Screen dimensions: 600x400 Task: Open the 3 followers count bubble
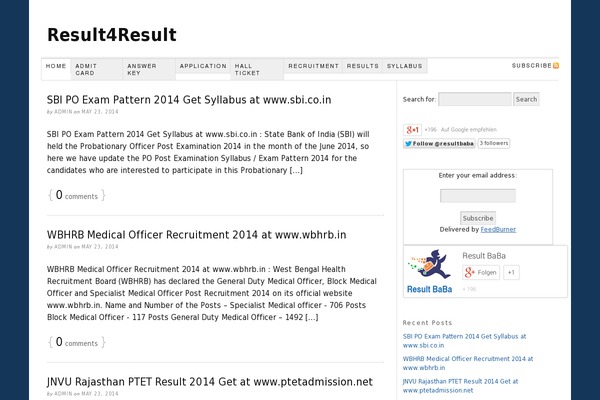point(494,143)
